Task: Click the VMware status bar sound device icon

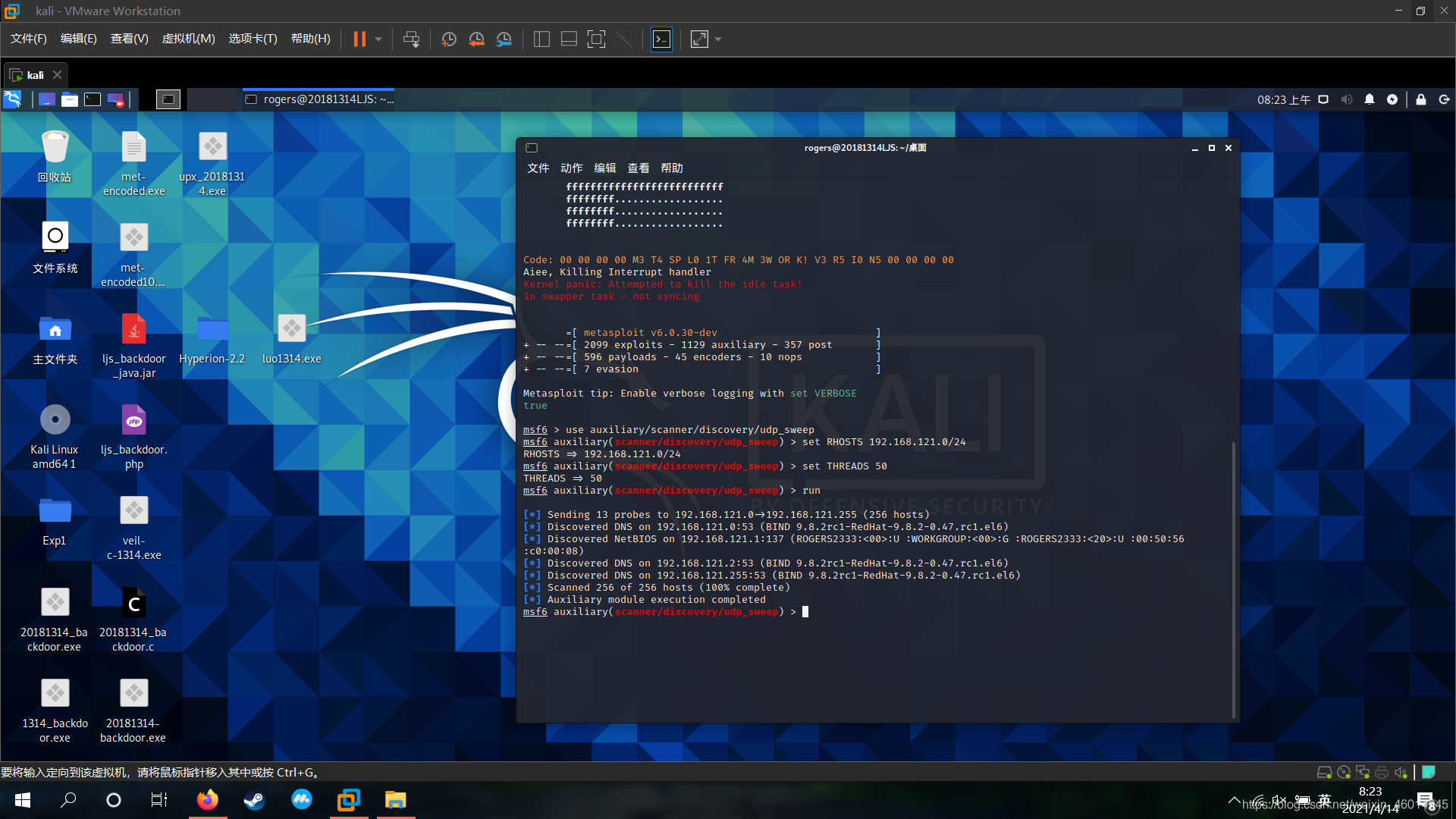Action: 1400,772
